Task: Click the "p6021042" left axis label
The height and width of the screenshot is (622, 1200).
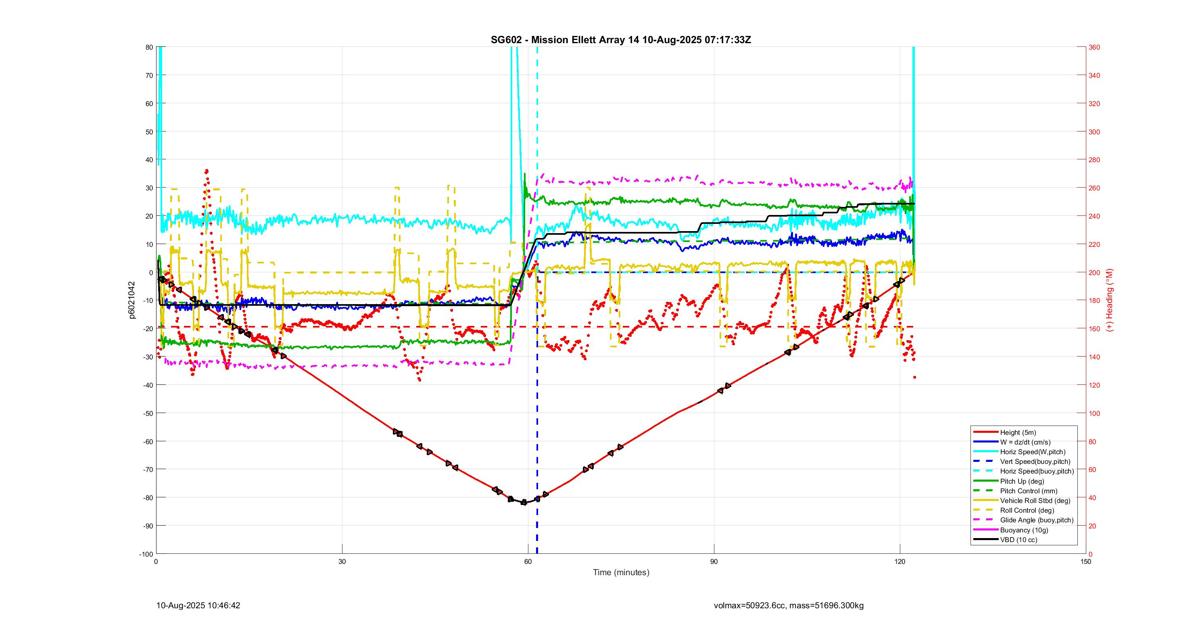Action: point(131,300)
